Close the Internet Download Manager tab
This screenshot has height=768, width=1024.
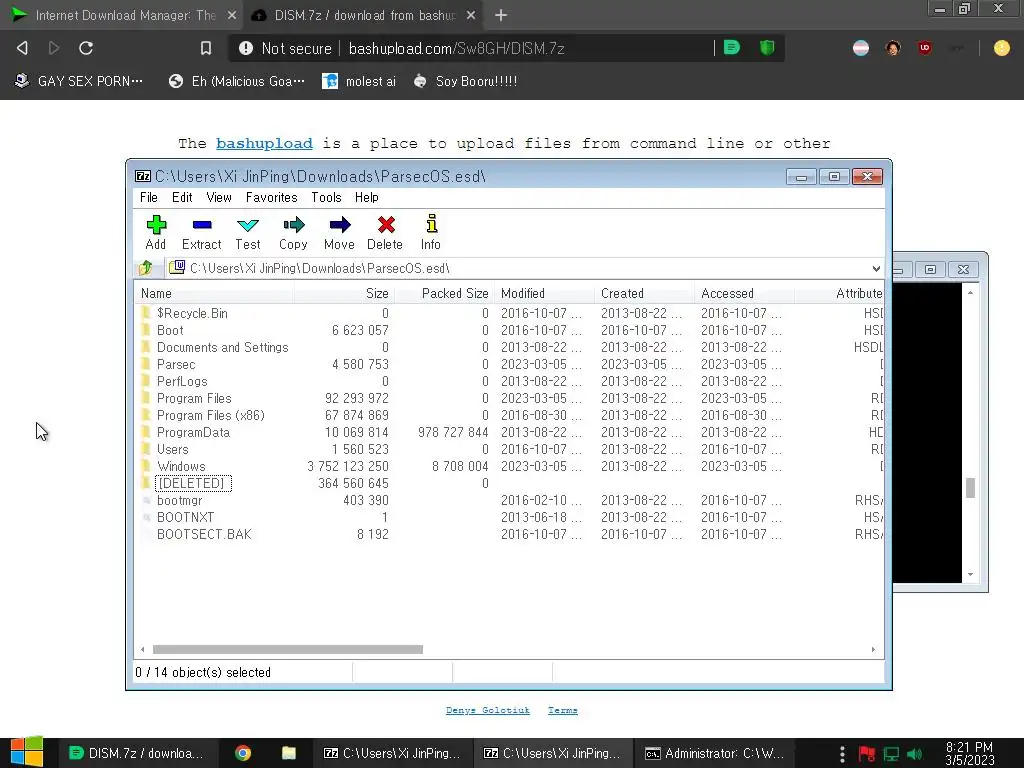coord(232,15)
